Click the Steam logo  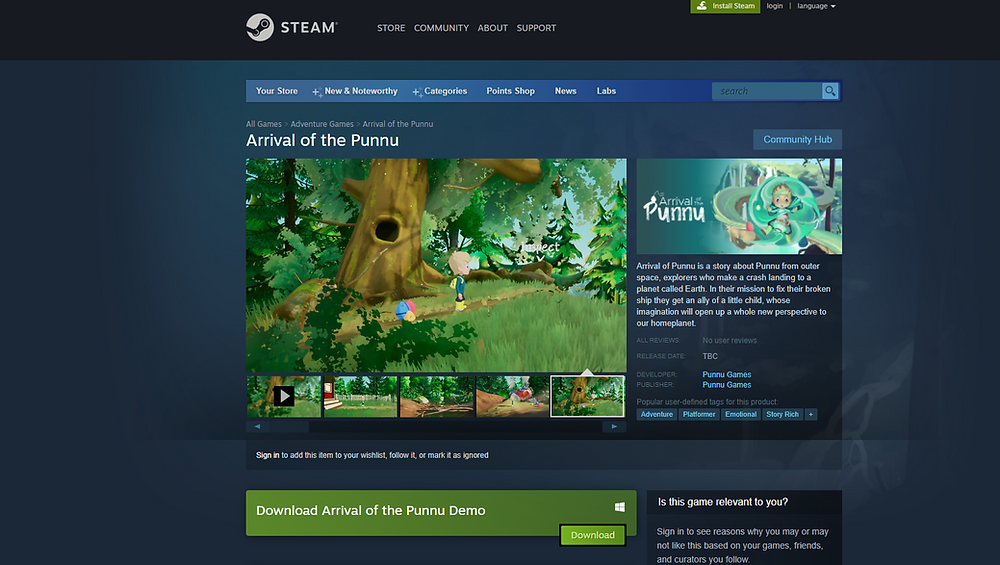(292, 27)
